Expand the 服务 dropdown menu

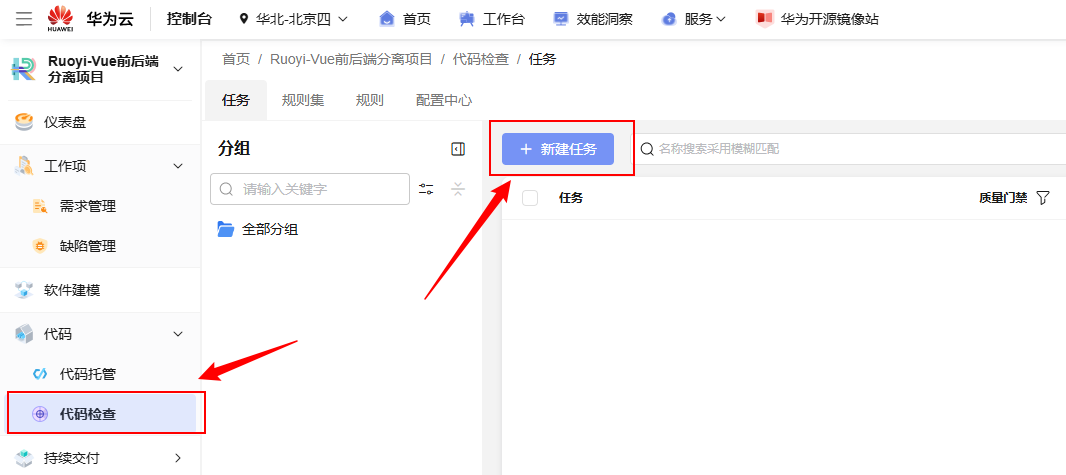(705, 19)
